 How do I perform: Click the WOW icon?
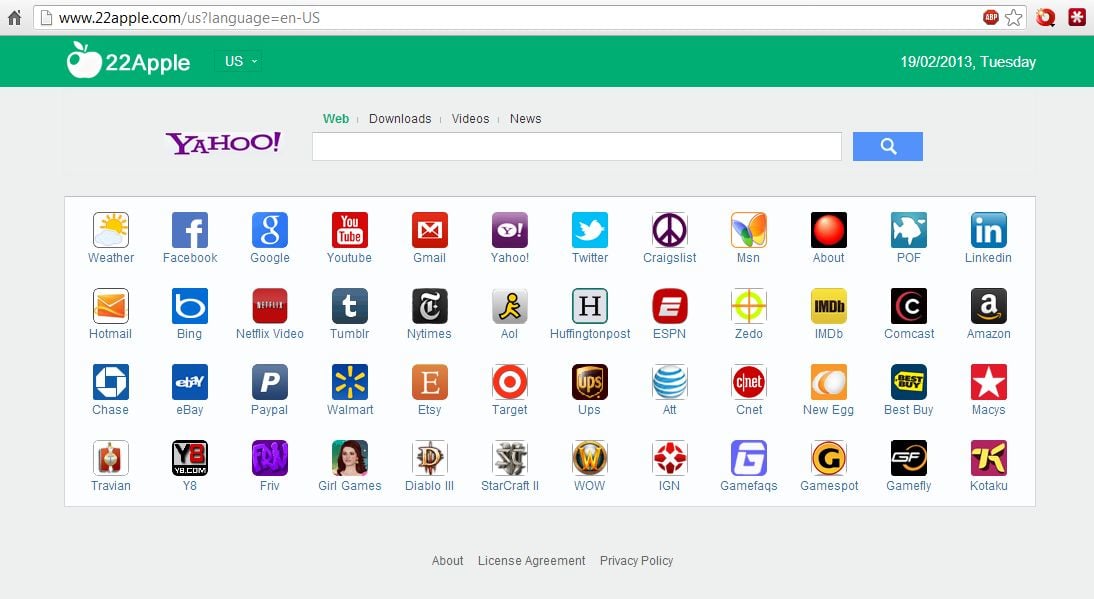[590, 458]
